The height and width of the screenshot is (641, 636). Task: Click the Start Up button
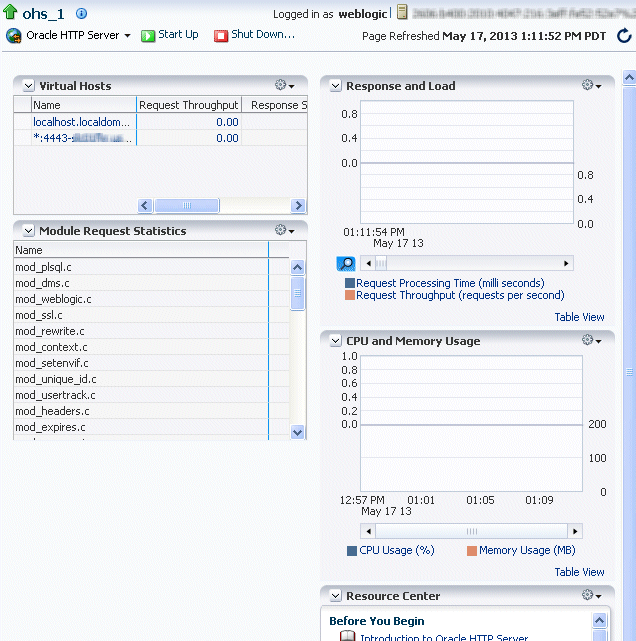coord(170,35)
